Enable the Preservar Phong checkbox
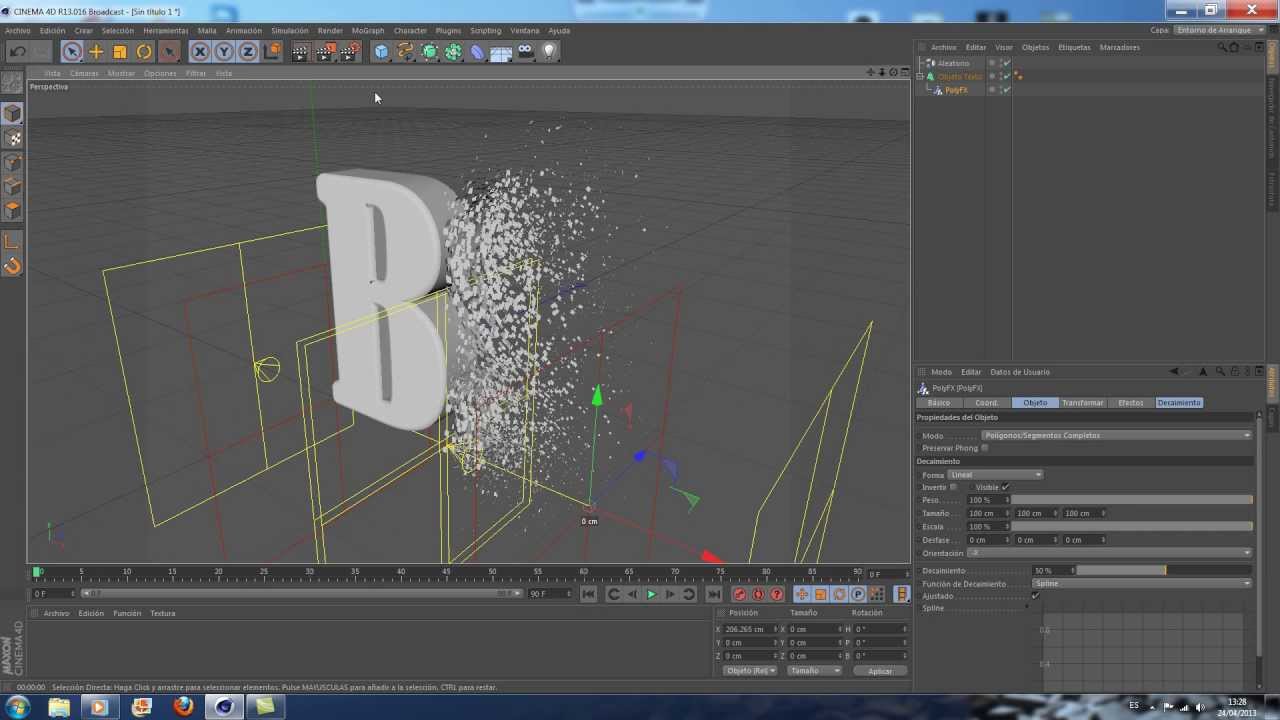The image size is (1280, 720). tap(985, 448)
